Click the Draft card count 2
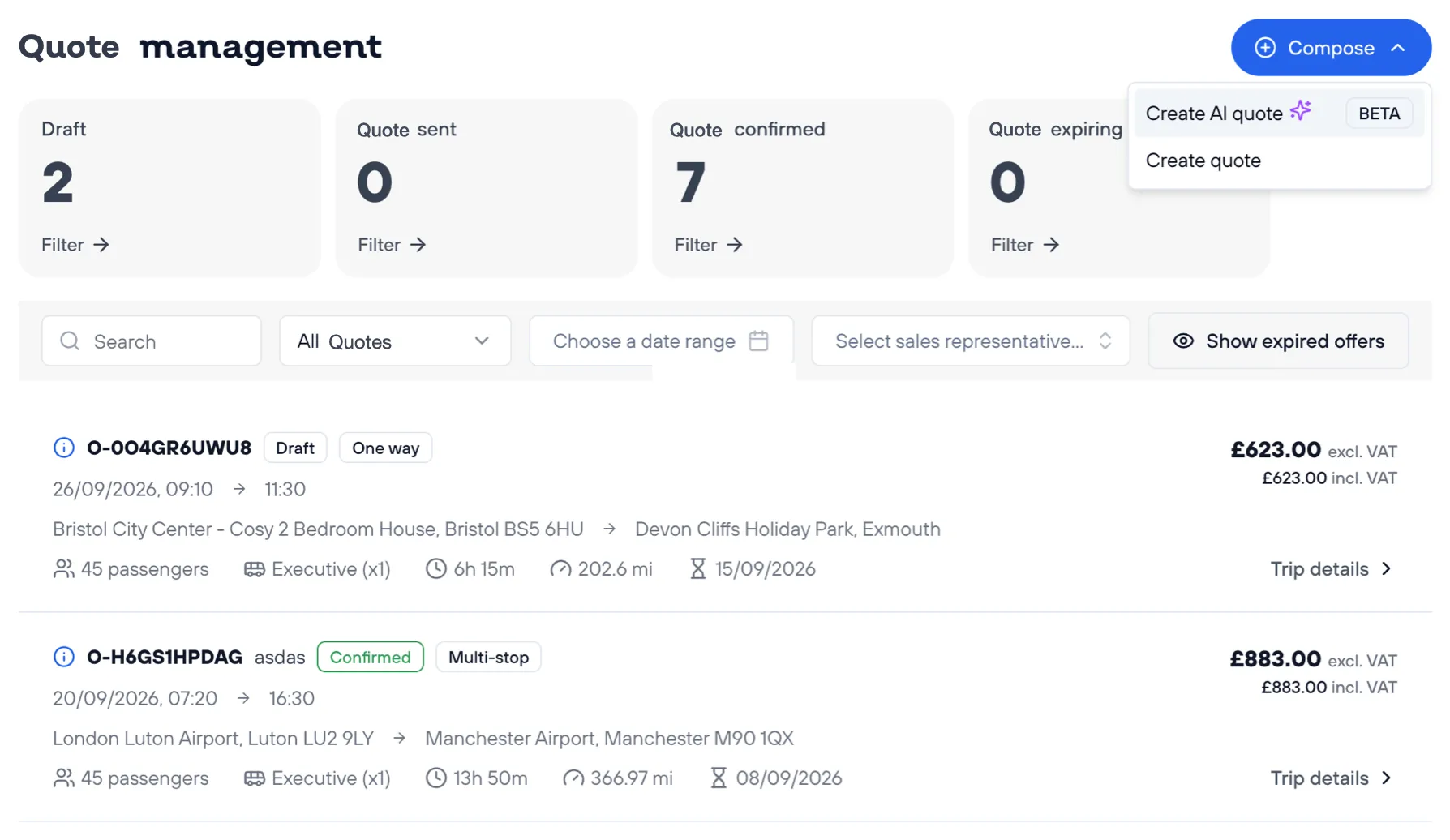 click(x=58, y=182)
